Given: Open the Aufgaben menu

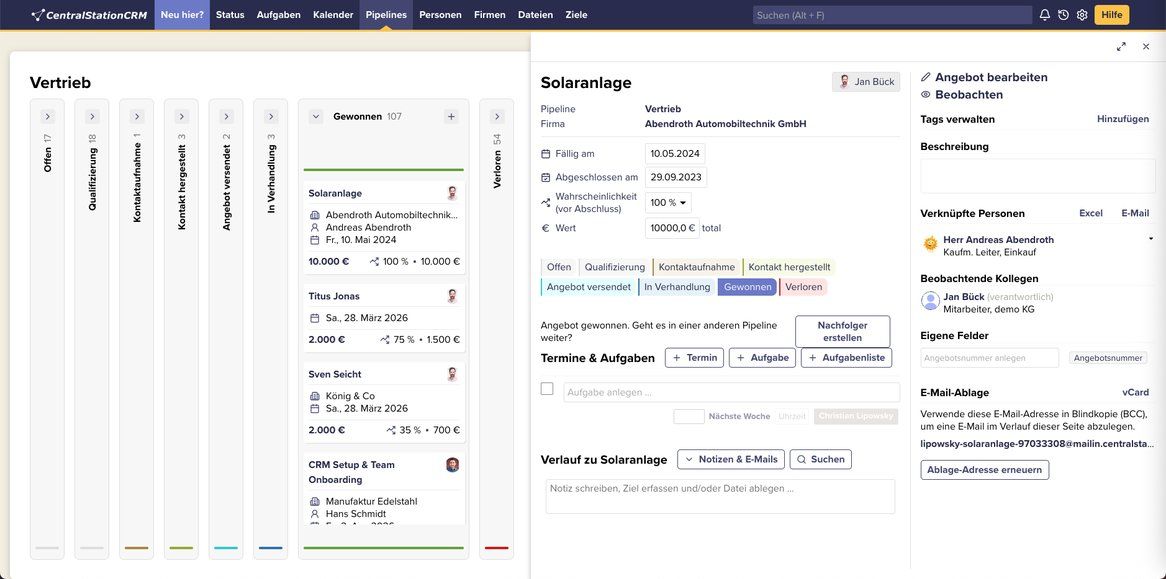Looking at the screenshot, I should [x=279, y=15].
